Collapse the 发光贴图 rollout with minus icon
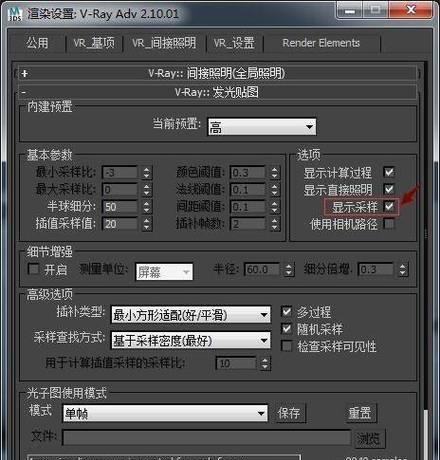 24,92
